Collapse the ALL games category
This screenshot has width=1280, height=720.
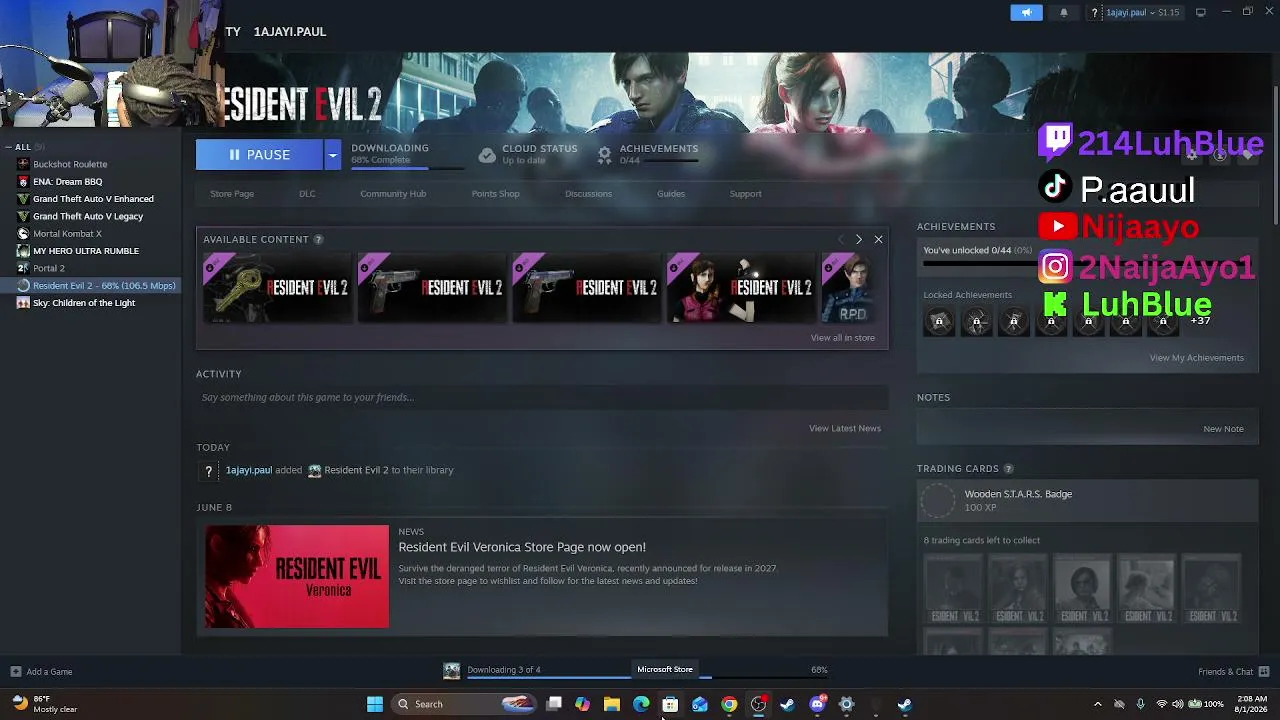pos(9,147)
